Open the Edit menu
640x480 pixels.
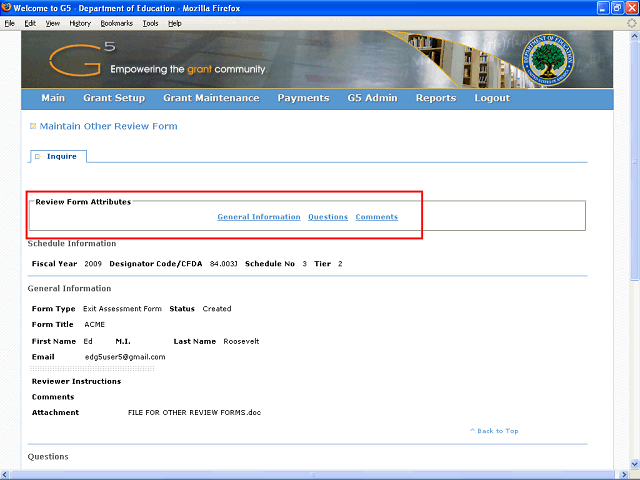(x=30, y=23)
